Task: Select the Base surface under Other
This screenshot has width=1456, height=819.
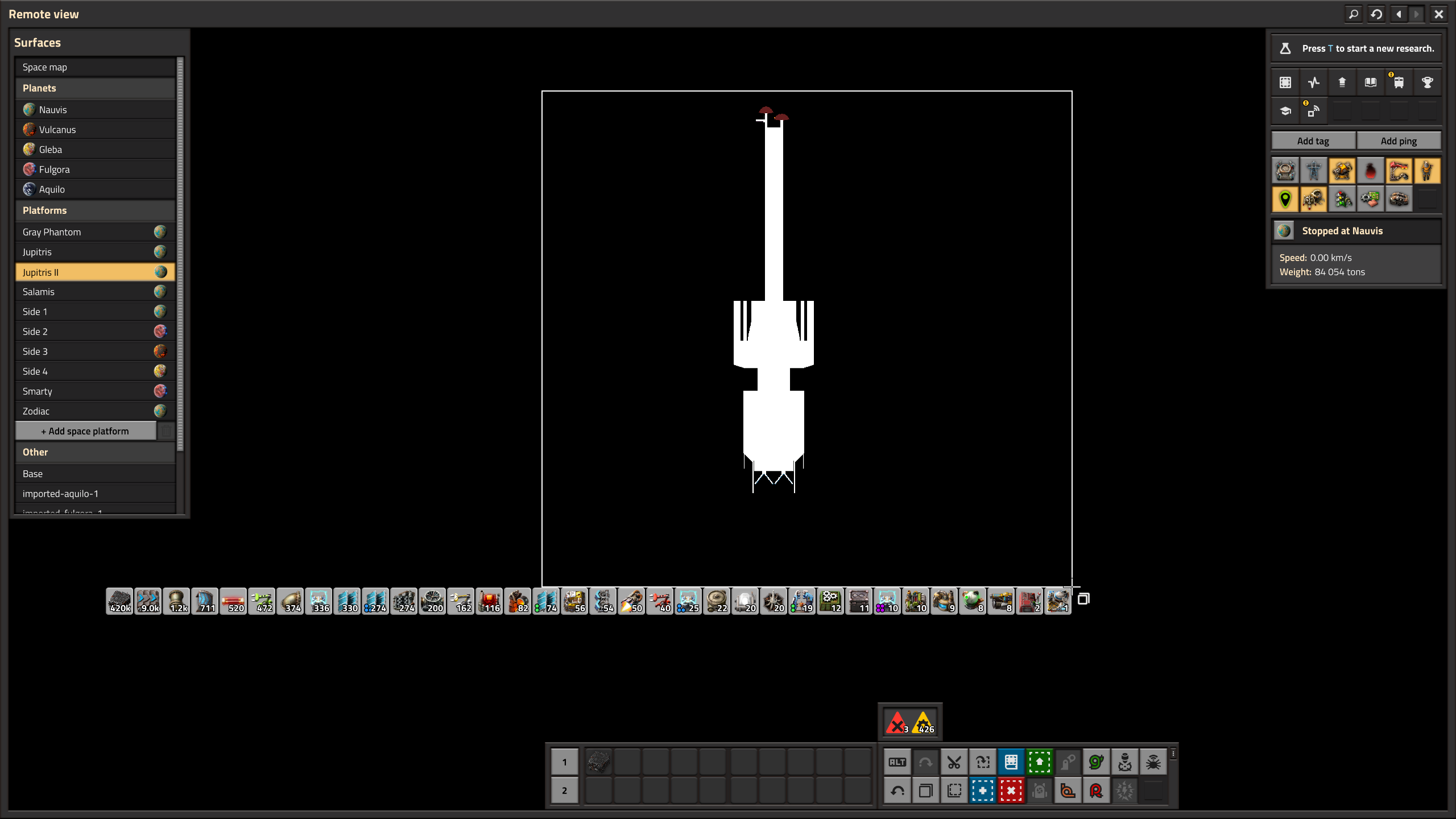Action: pos(95,474)
